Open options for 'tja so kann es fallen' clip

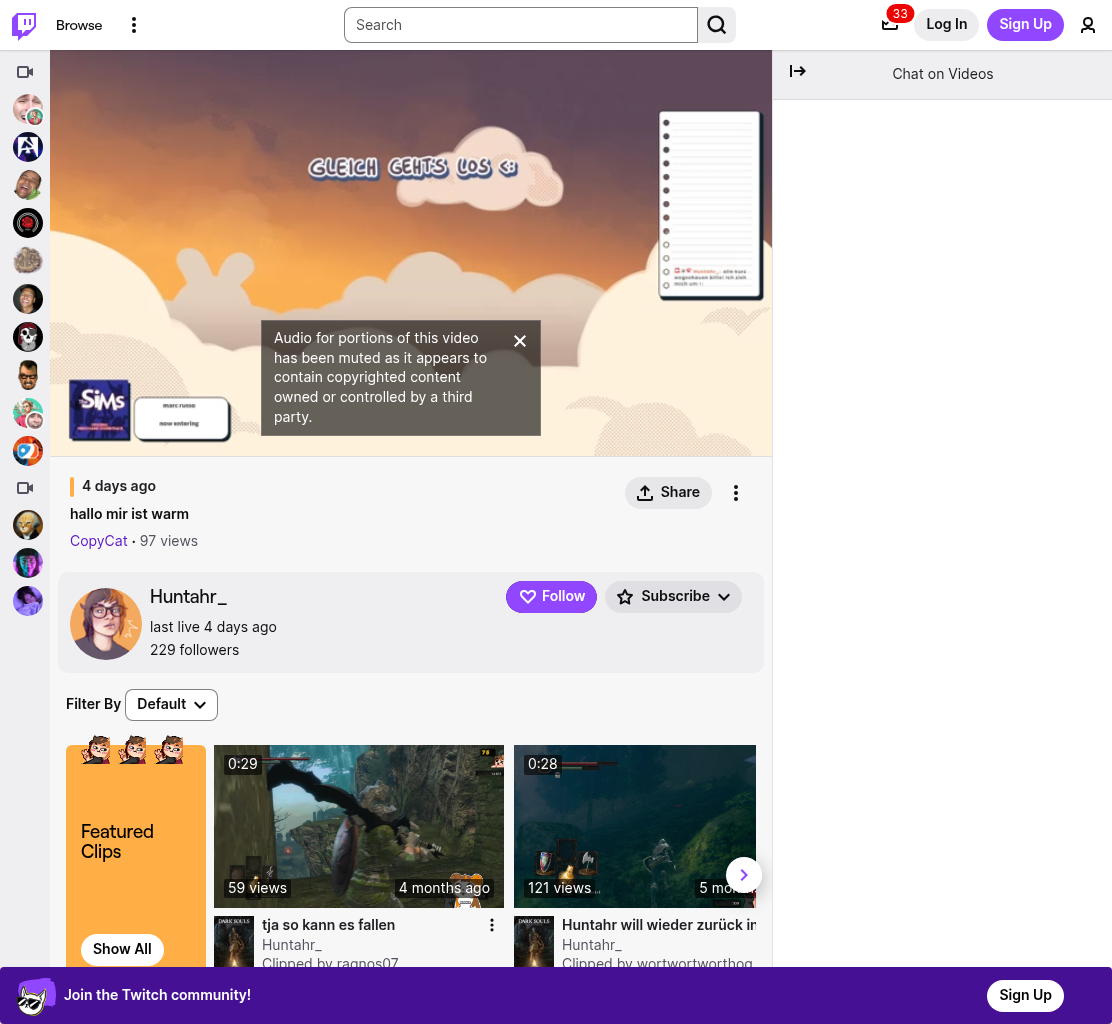491,925
